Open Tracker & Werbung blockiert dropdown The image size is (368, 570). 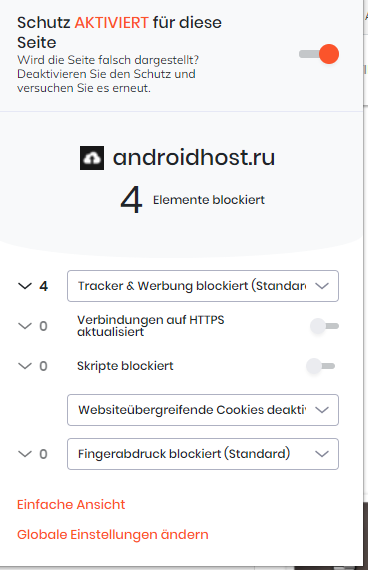203,286
